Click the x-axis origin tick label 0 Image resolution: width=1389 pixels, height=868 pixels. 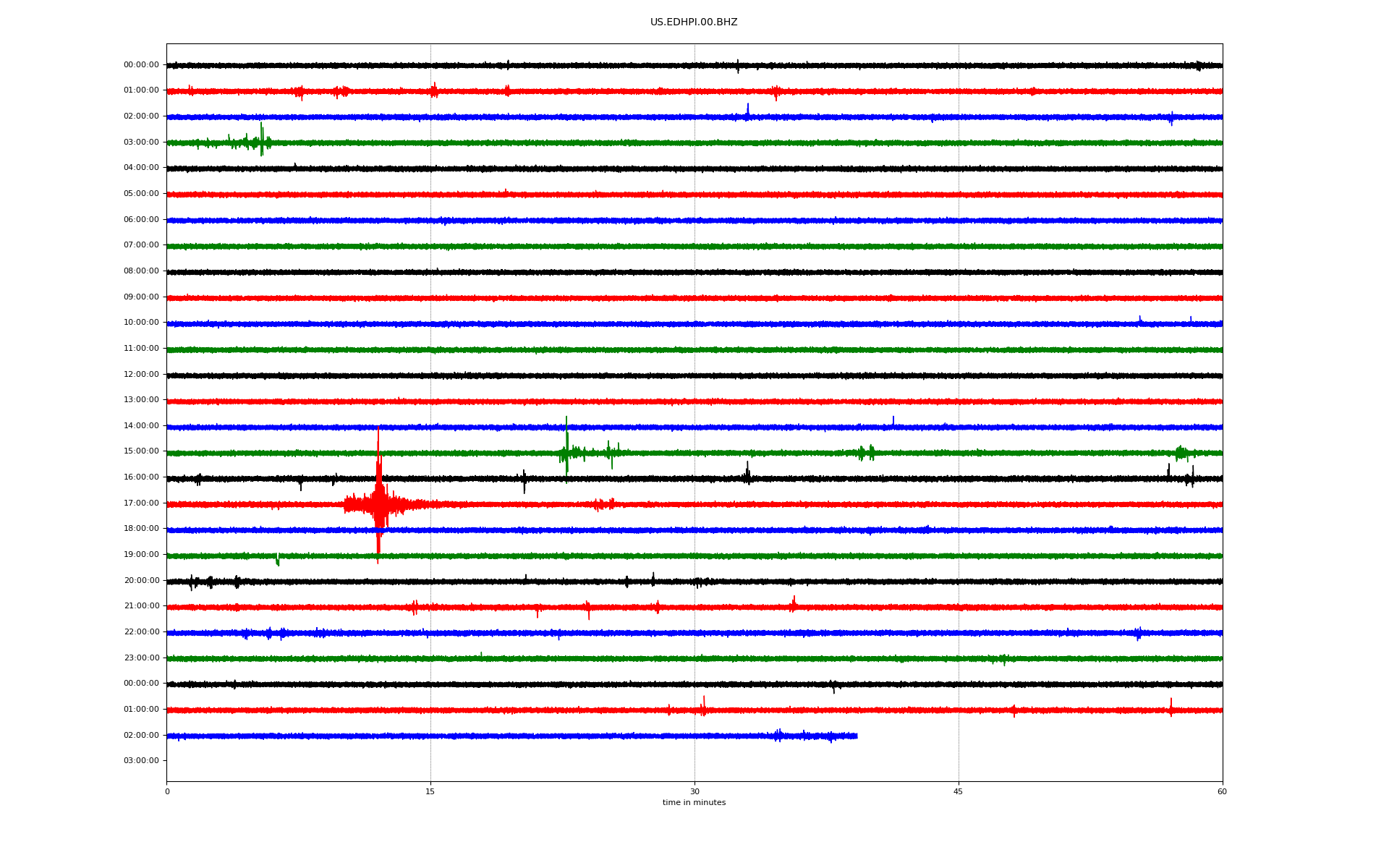click(167, 791)
